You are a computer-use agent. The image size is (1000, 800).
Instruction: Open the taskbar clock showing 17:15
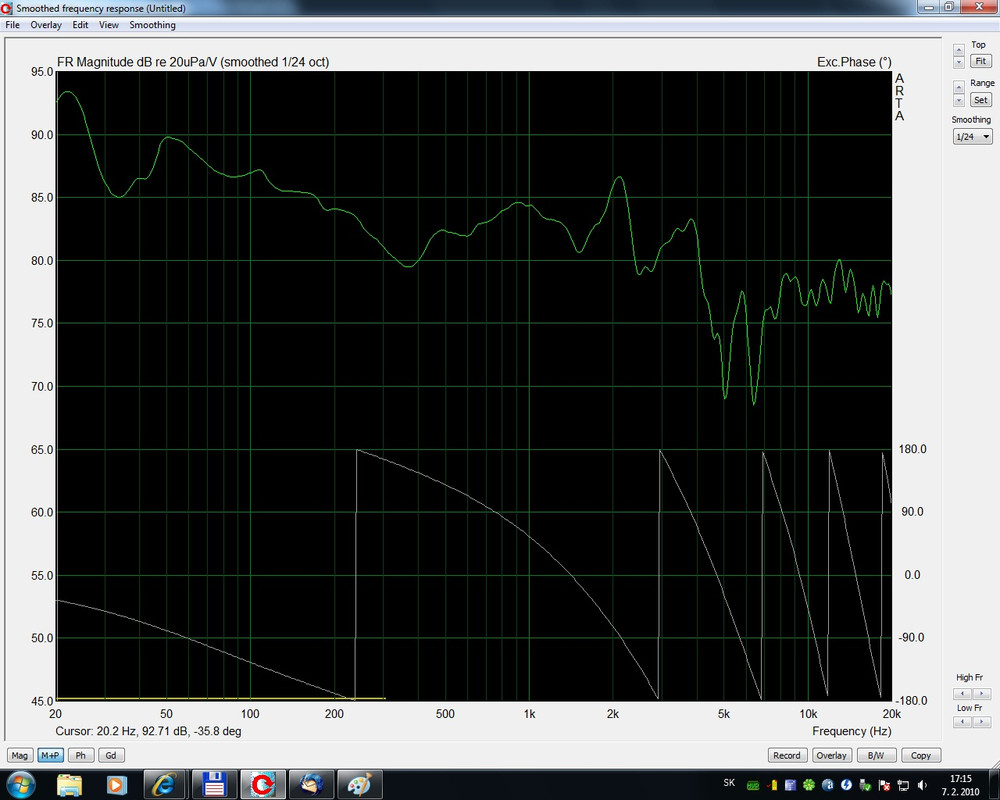pos(960,785)
